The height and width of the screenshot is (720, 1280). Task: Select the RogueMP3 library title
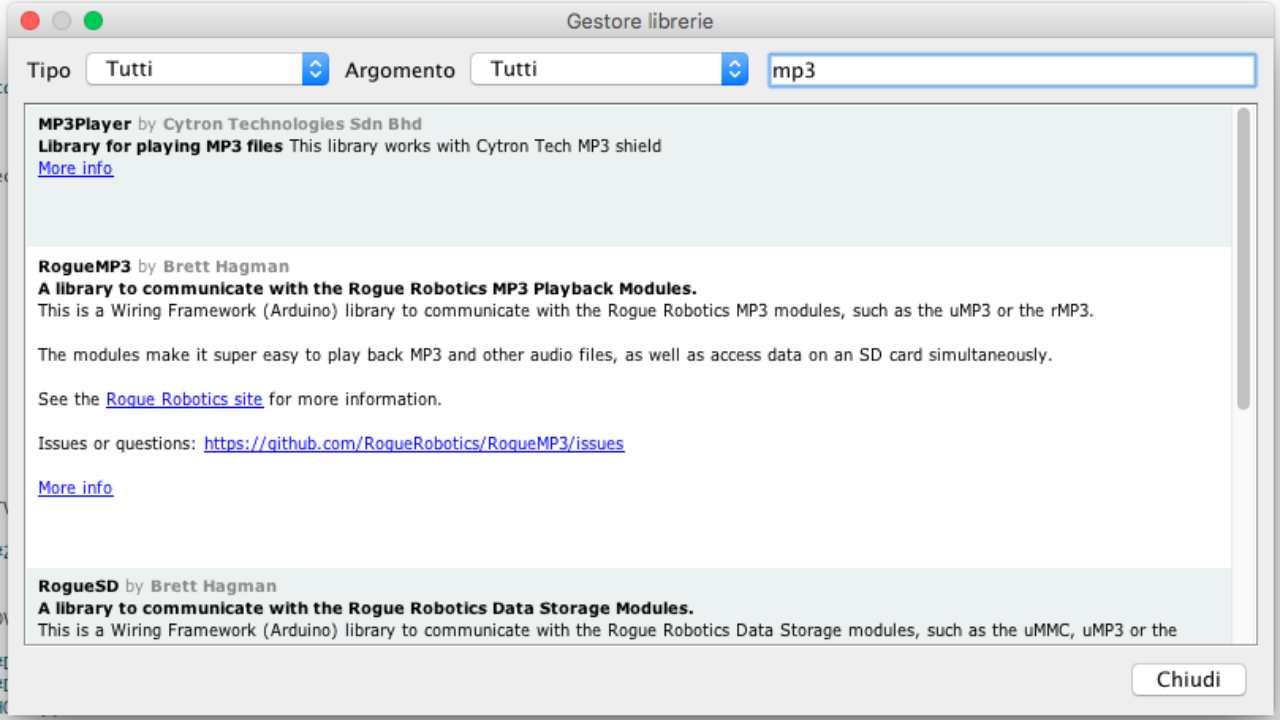(84, 266)
